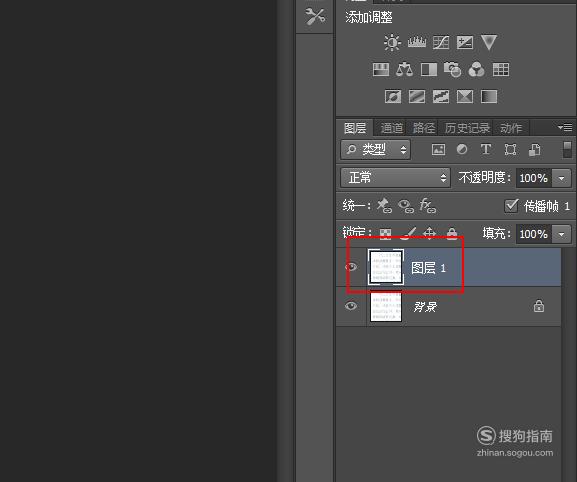This screenshot has width=577, height=482.
Task: Filter layers by smart objects
Action: click(534, 149)
